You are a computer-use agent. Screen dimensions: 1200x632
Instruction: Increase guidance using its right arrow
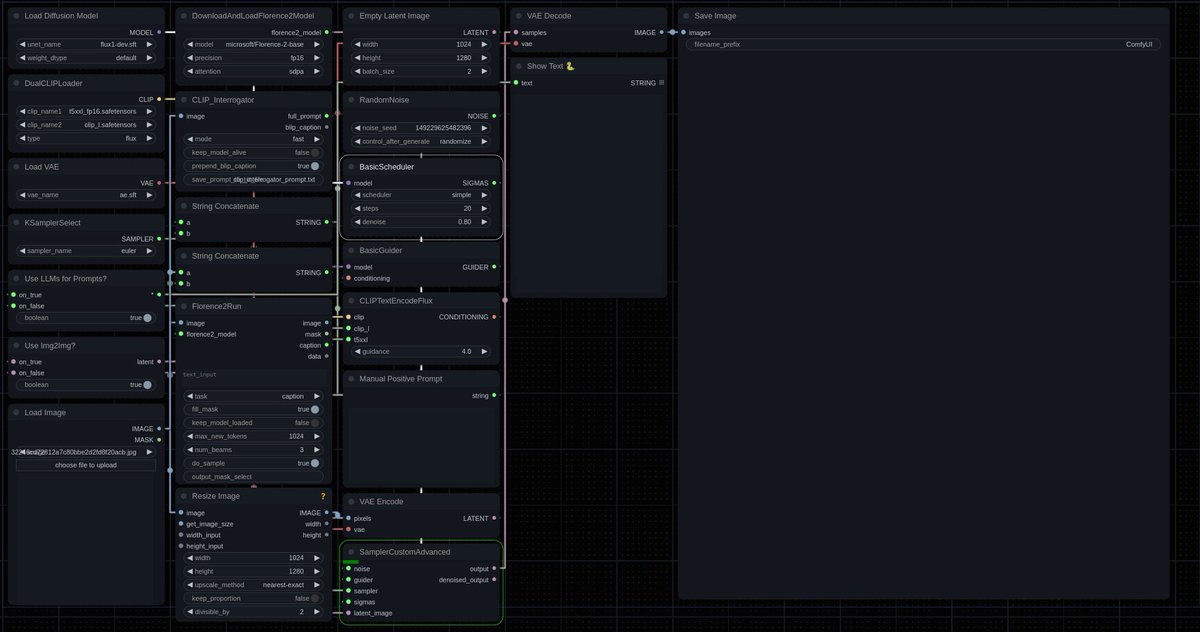coord(485,352)
